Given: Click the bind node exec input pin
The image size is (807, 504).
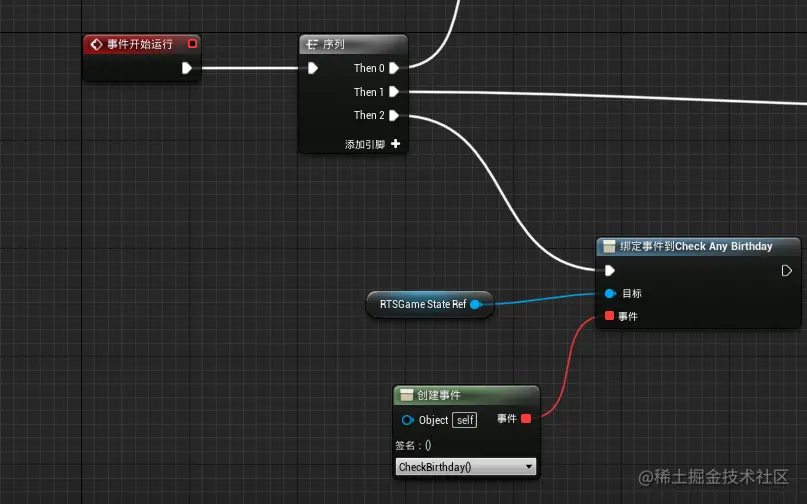Looking at the screenshot, I should [609, 270].
